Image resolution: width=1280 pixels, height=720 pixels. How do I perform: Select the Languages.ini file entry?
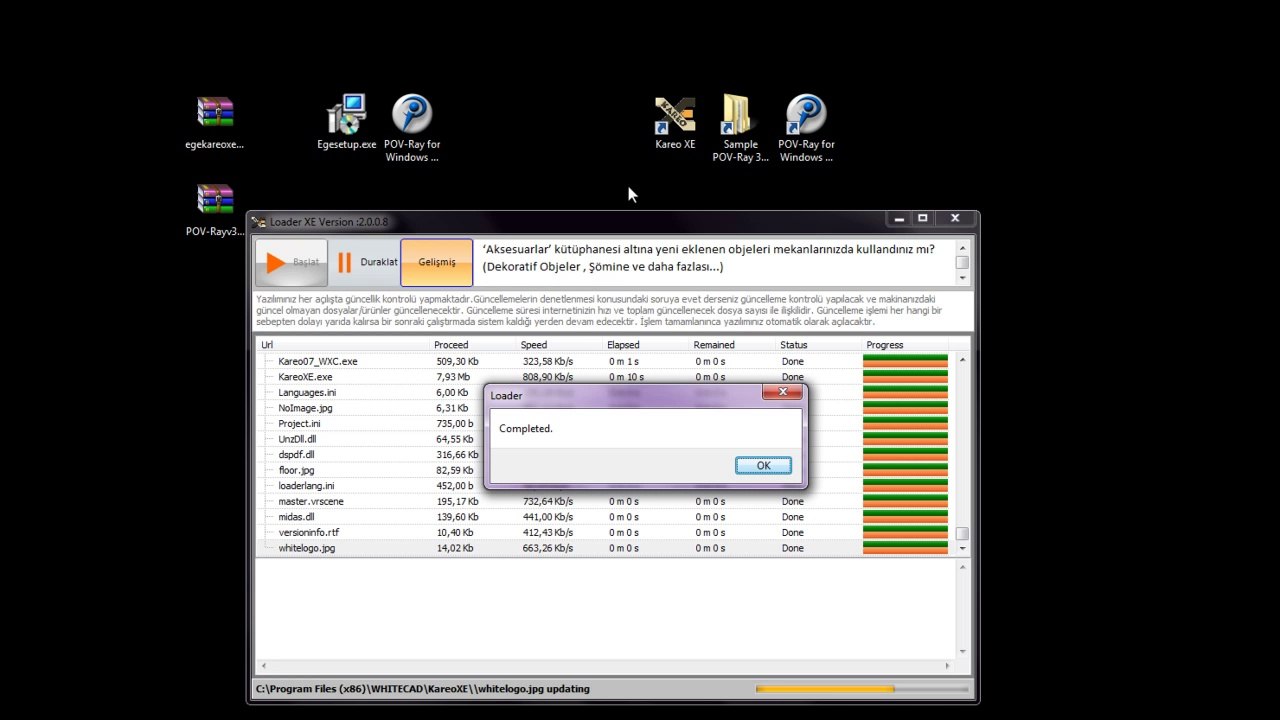point(307,393)
